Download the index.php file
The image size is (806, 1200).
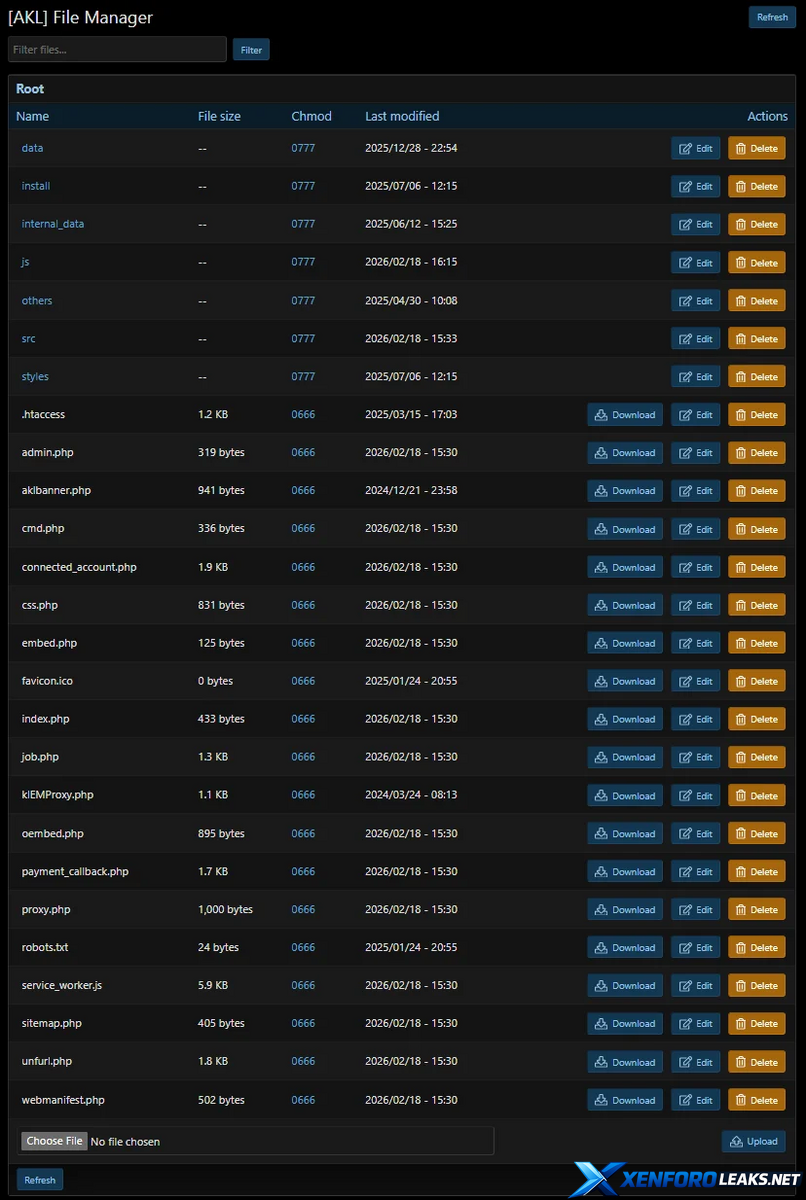624,719
